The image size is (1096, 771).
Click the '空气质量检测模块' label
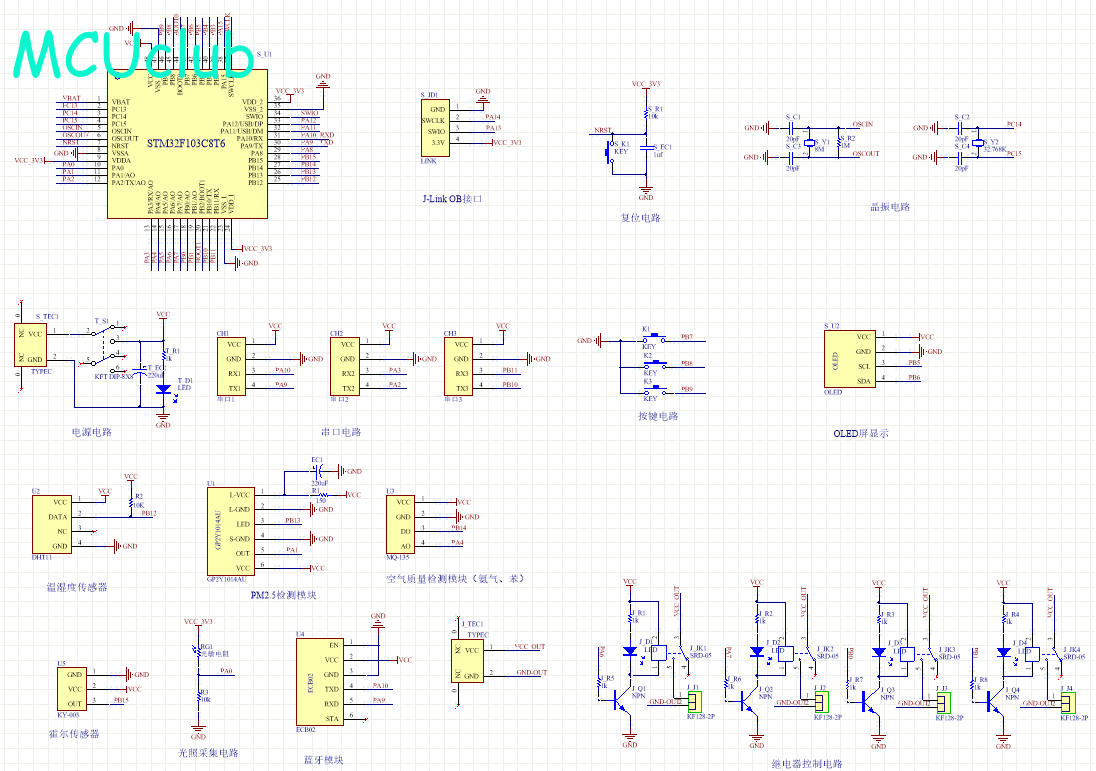(x=427, y=579)
